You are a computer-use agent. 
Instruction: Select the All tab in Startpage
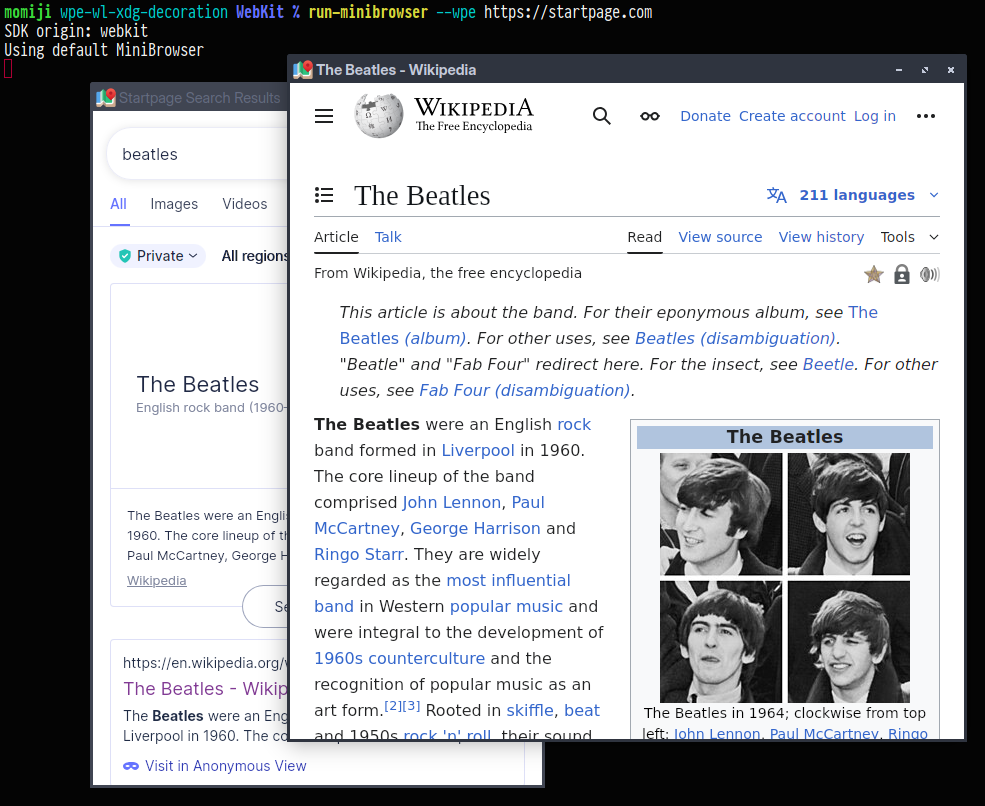[118, 204]
